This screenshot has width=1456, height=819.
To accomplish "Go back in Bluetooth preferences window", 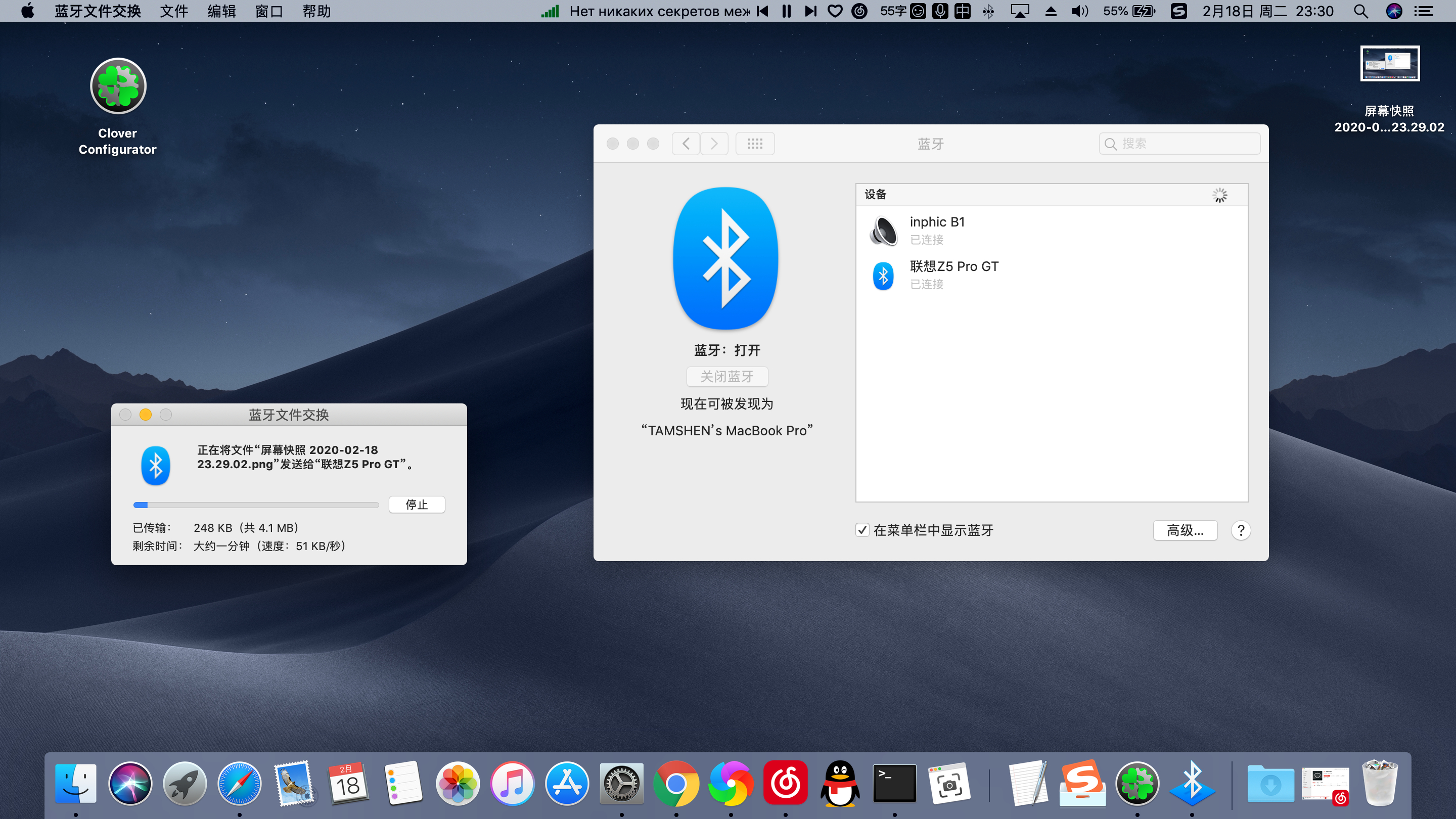I will 686,144.
